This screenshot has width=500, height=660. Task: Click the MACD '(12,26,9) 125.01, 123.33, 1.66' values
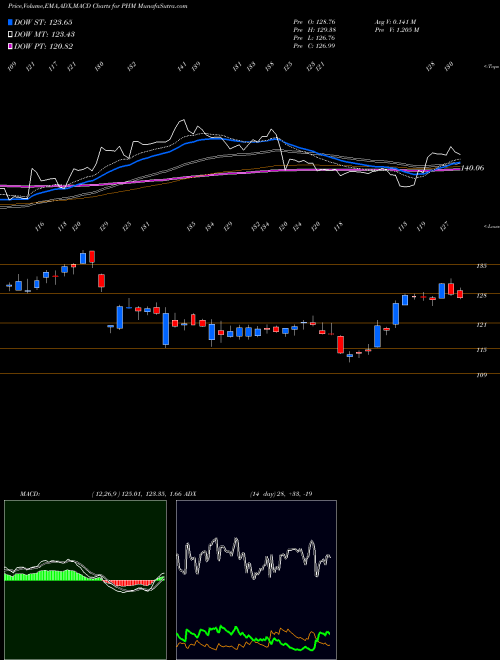pyautogui.click(x=136, y=494)
